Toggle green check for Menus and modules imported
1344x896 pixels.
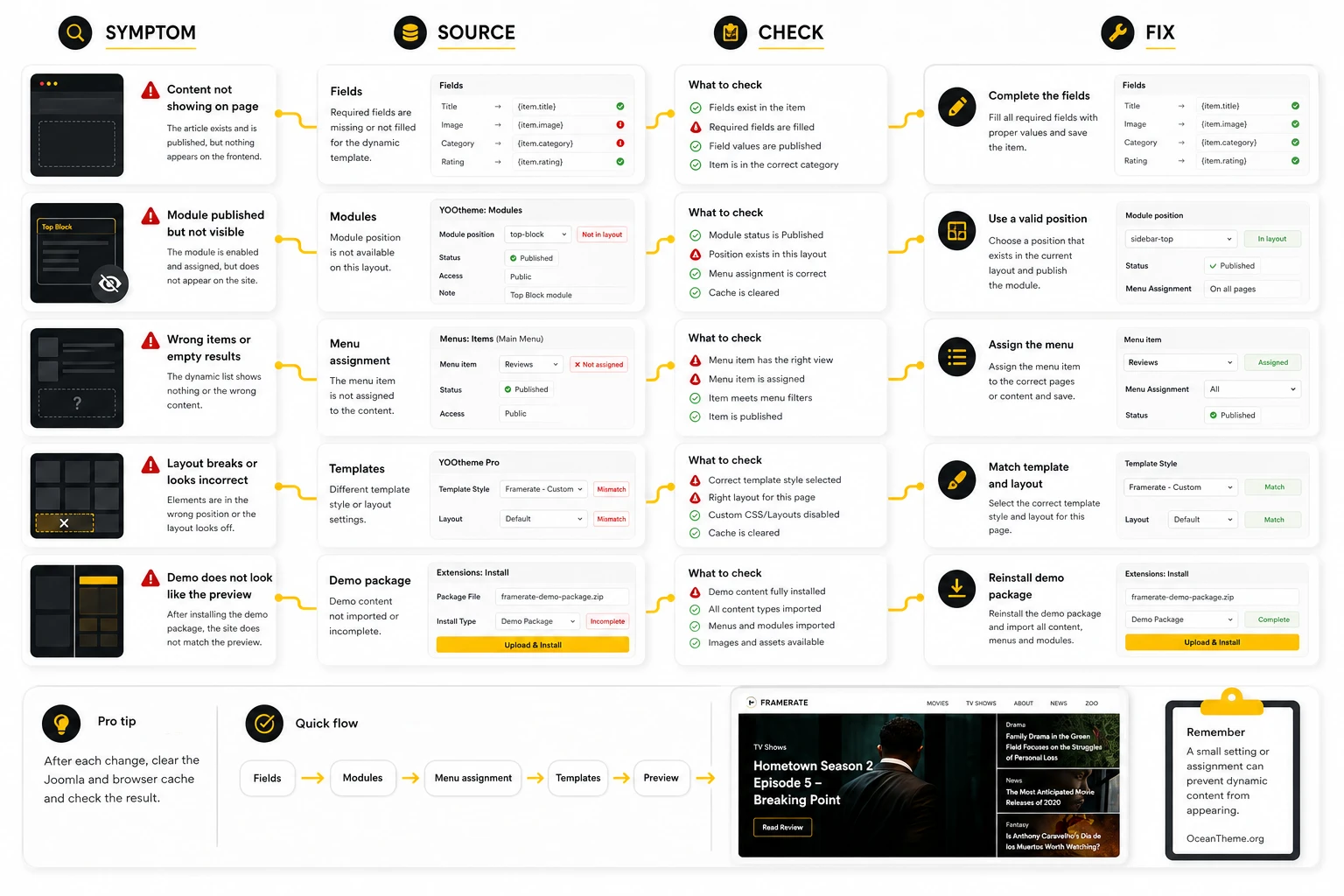tap(696, 626)
